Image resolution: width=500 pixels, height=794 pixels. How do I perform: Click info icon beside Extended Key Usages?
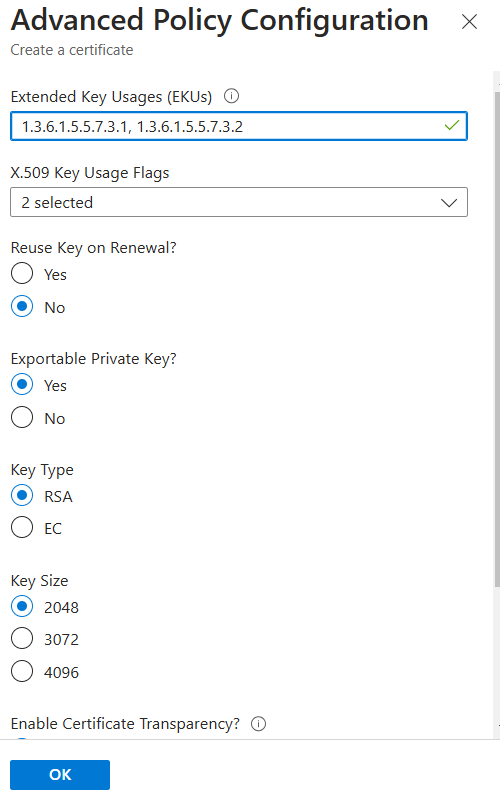point(232,96)
